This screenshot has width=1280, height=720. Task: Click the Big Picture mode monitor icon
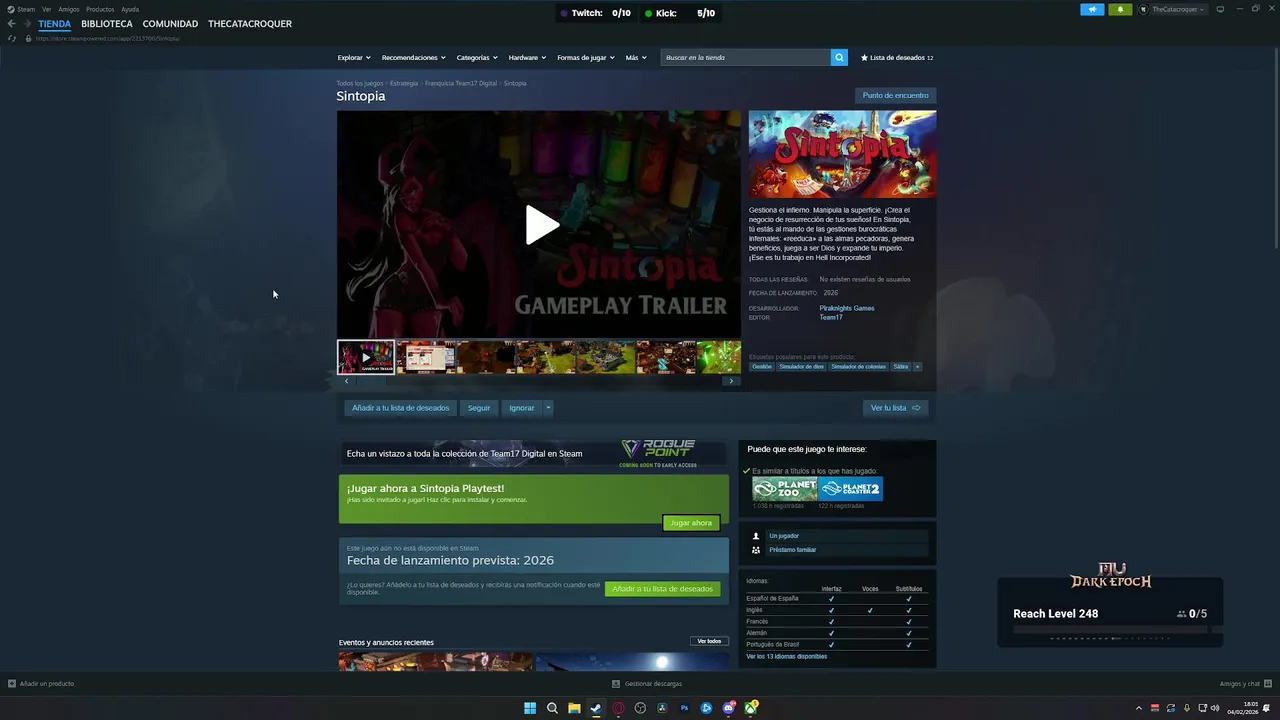1220,9
